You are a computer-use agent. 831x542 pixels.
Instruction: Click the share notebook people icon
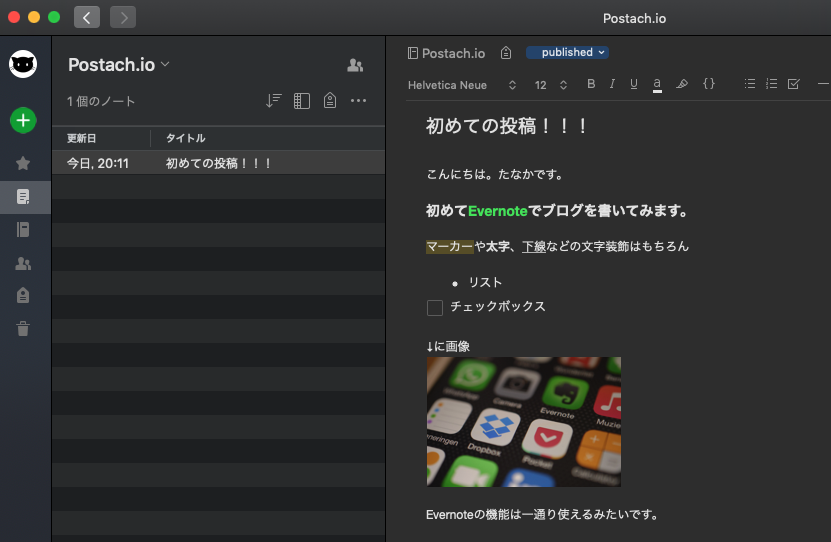tap(355, 65)
